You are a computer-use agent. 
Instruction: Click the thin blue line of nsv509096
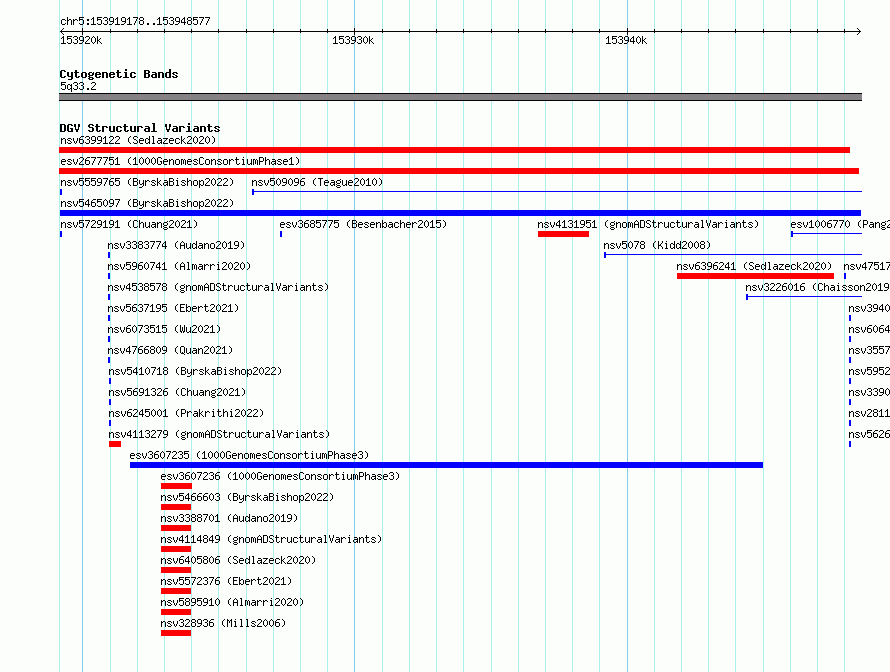click(x=557, y=192)
